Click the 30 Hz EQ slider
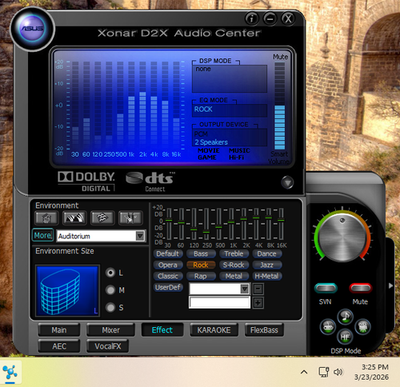The height and width of the screenshot is (387, 400). 169,224
